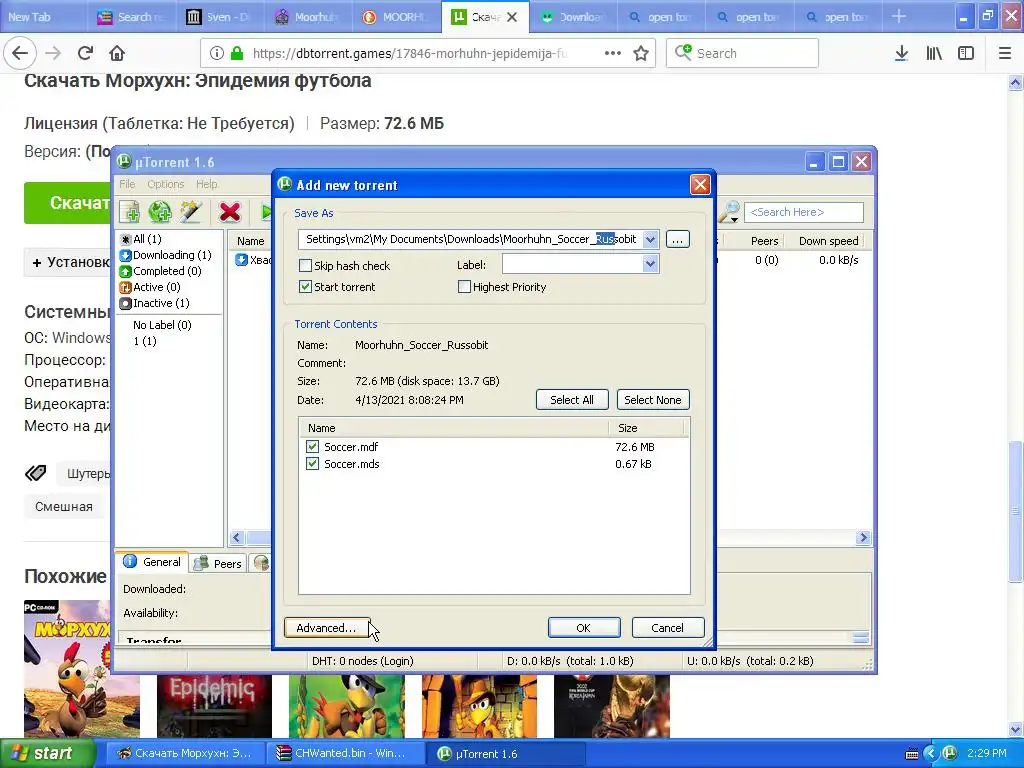1024x768 pixels.
Task: Click Firefox forward arrow button
Action: coord(53,54)
